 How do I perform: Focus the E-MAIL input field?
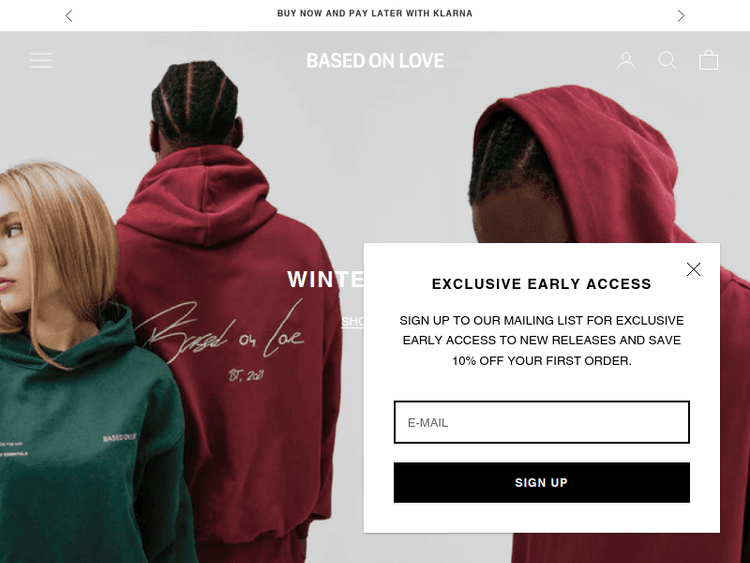click(x=541, y=422)
